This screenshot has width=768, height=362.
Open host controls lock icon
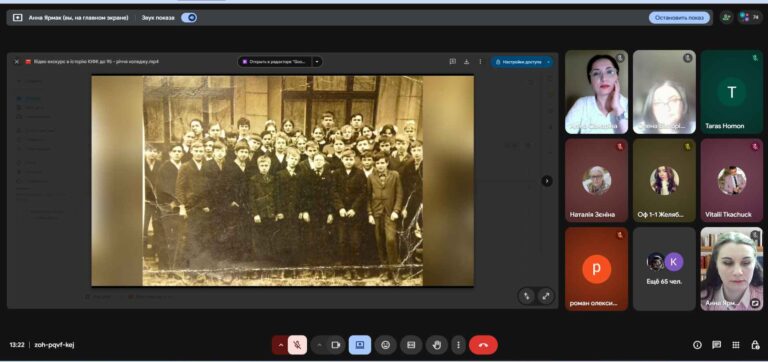755,345
